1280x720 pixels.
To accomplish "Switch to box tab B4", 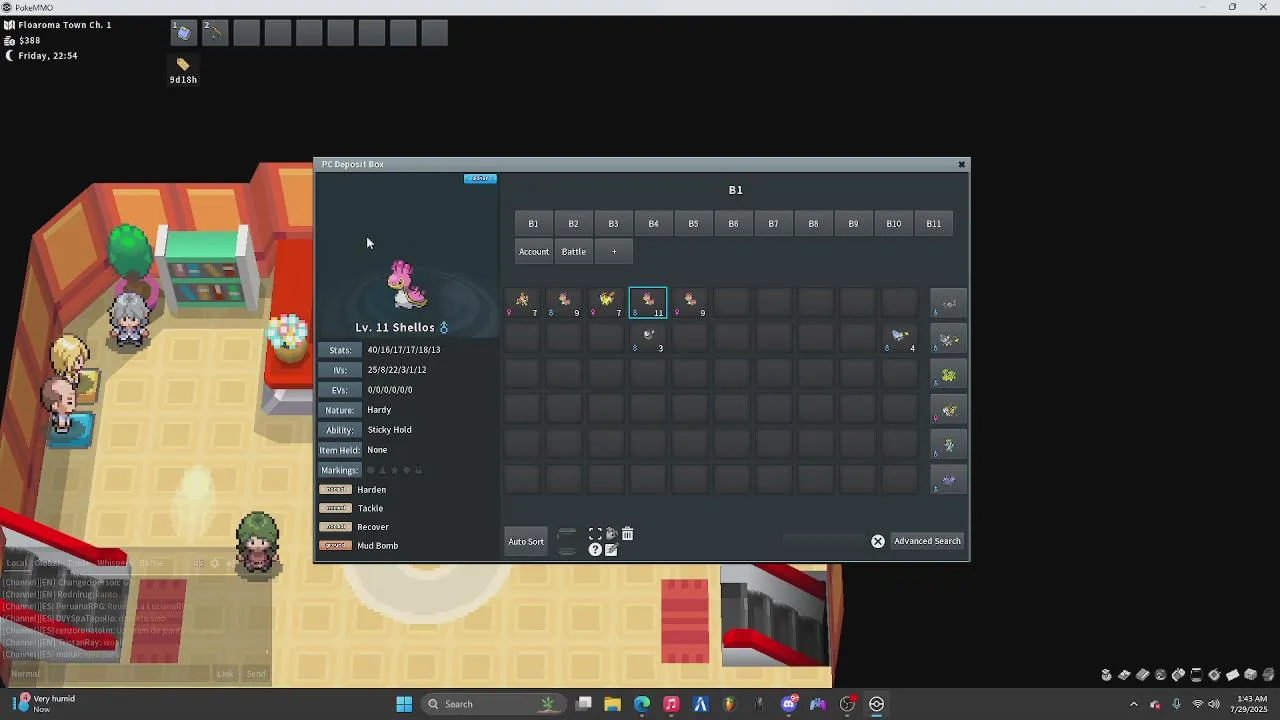I will [x=653, y=224].
